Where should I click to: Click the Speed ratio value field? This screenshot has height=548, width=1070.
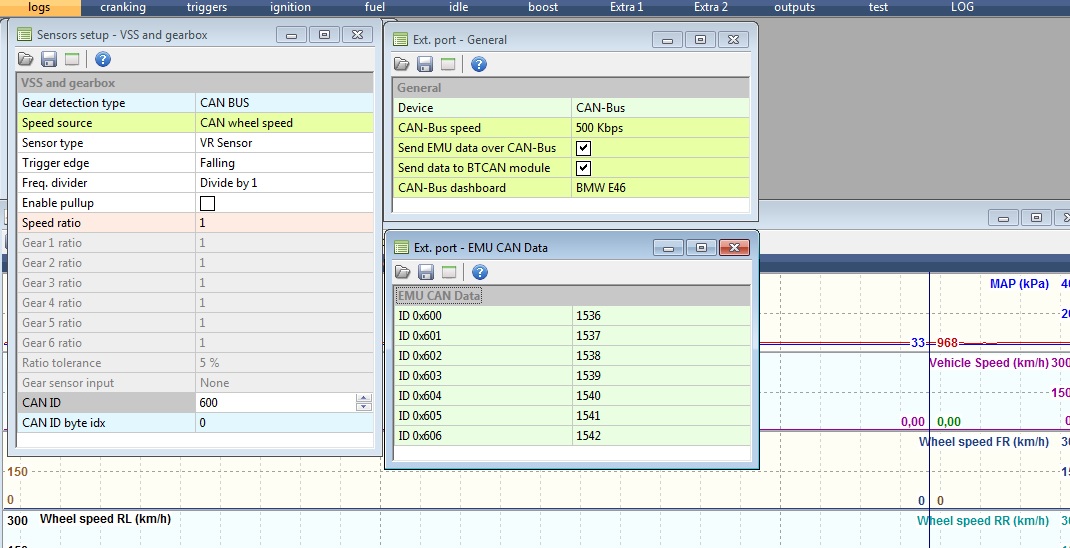click(x=285, y=223)
